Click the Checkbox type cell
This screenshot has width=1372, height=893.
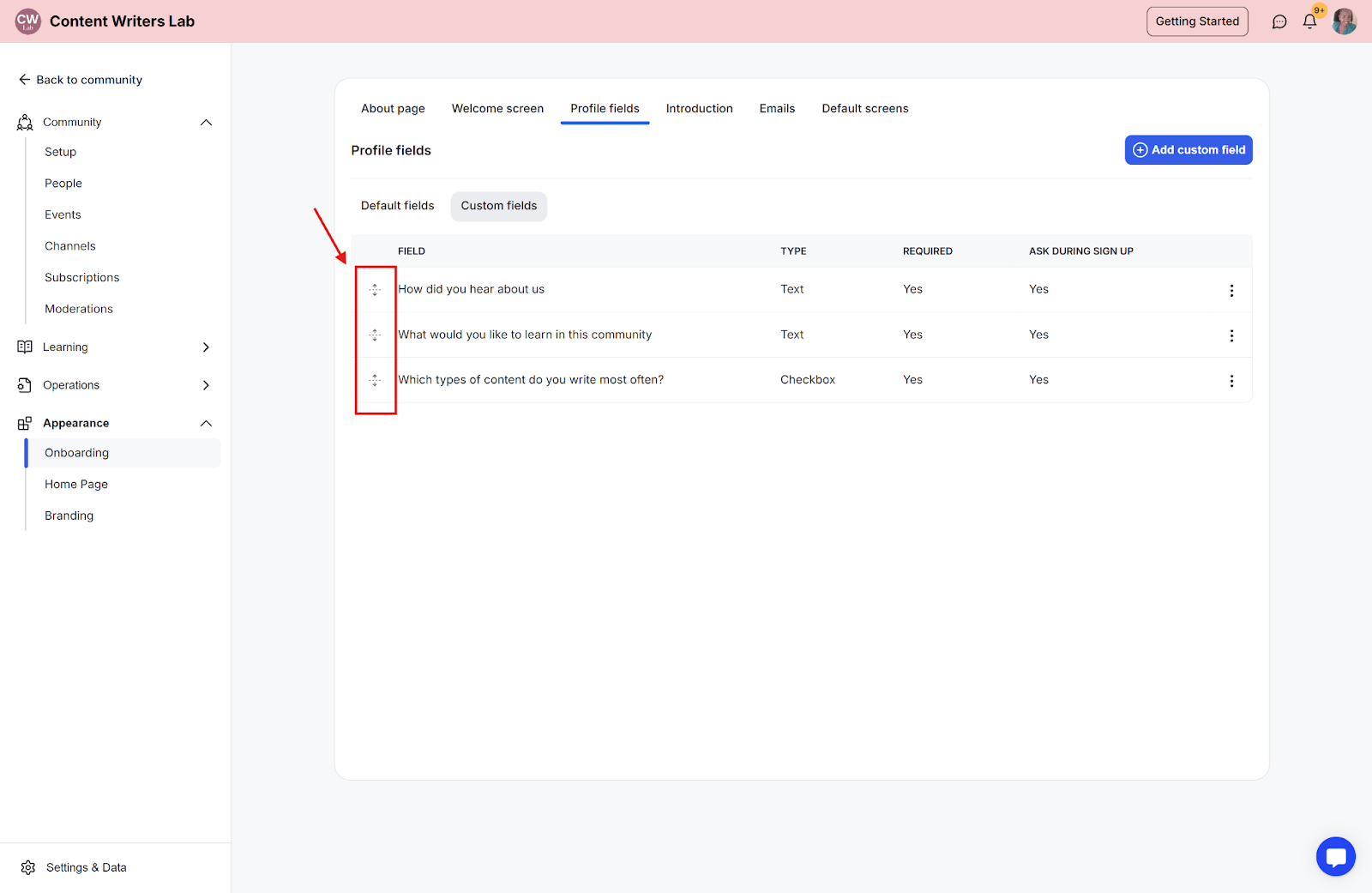coord(808,380)
